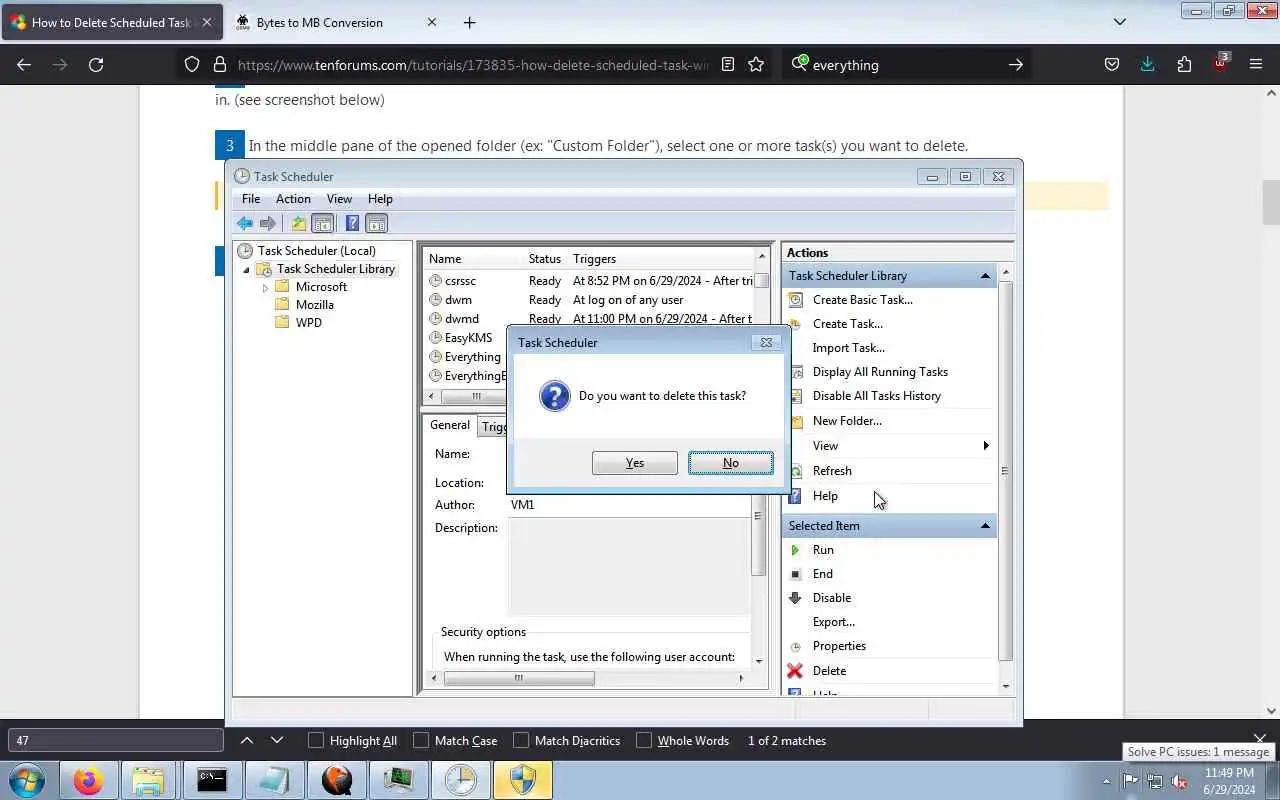
Task: Select the csrssc task in the list
Action: pyautogui.click(x=460, y=280)
